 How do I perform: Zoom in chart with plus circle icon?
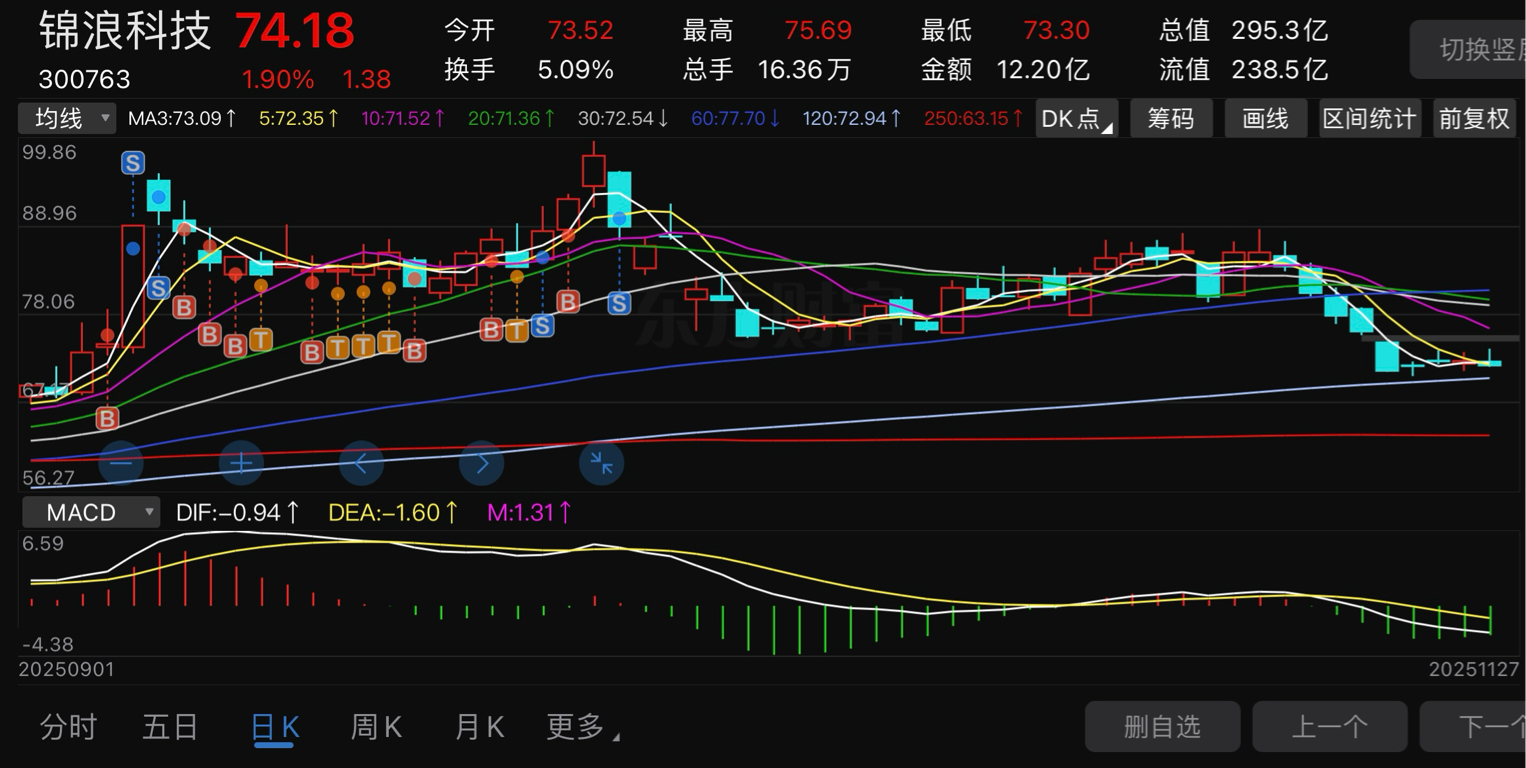click(x=241, y=463)
